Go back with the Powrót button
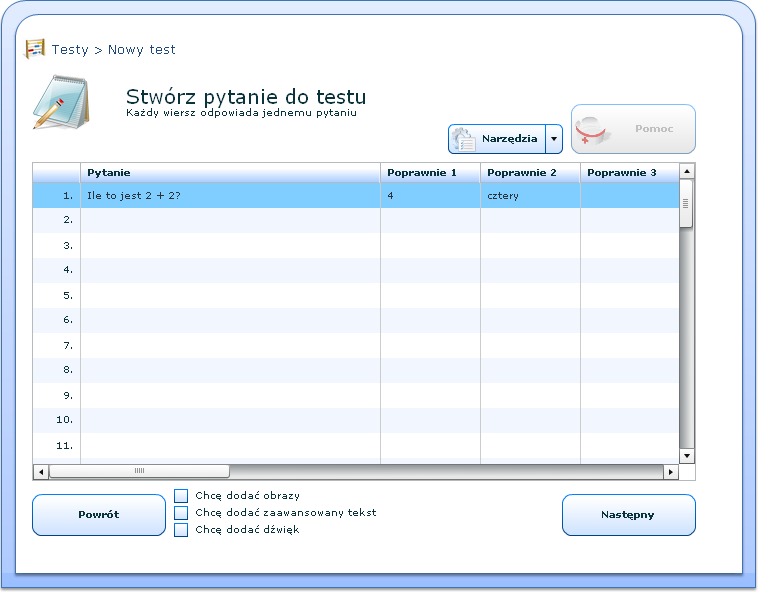This screenshot has height=592, width=758. point(99,515)
